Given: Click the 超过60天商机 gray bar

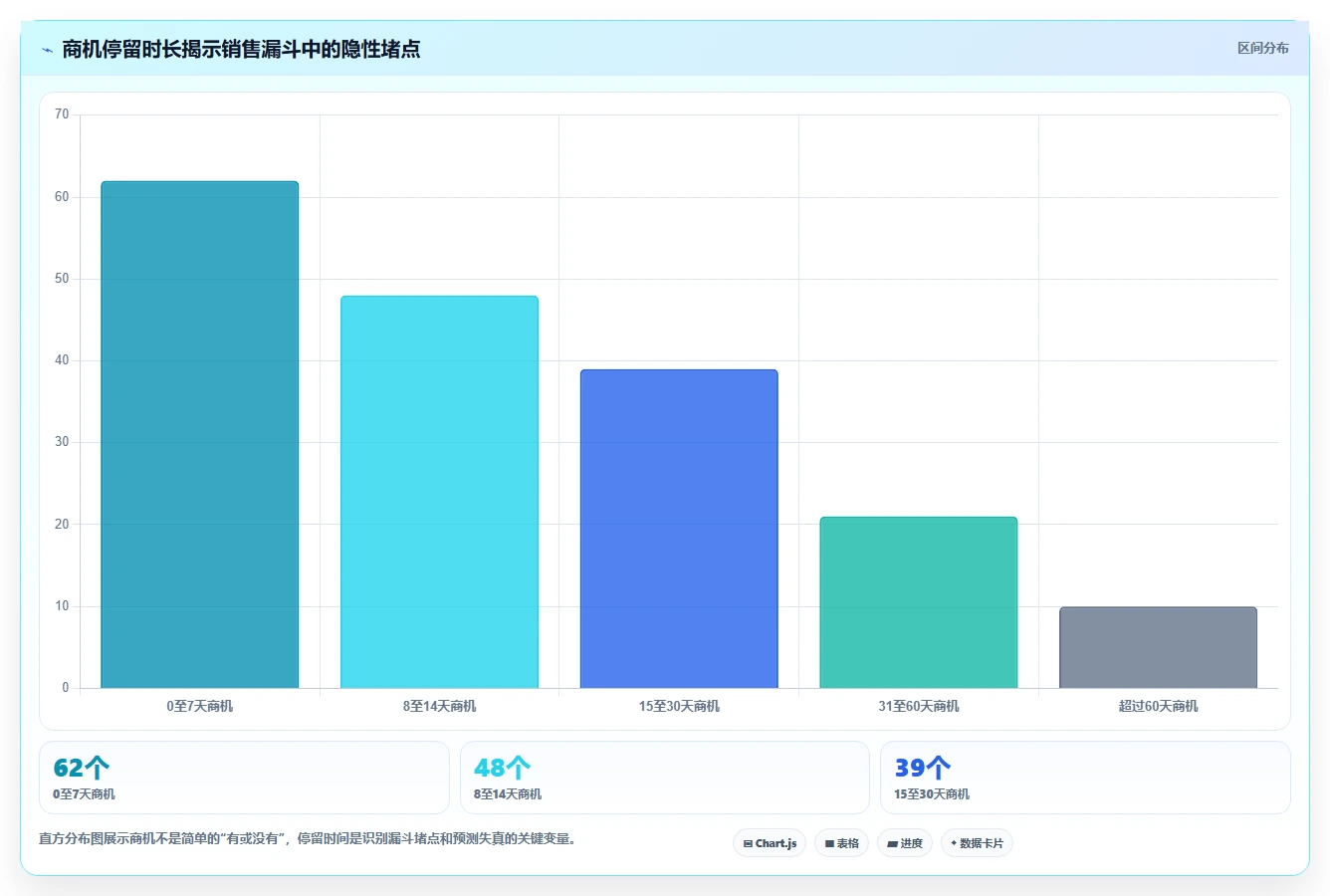Looking at the screenshot, I should tap(1158, 647).
